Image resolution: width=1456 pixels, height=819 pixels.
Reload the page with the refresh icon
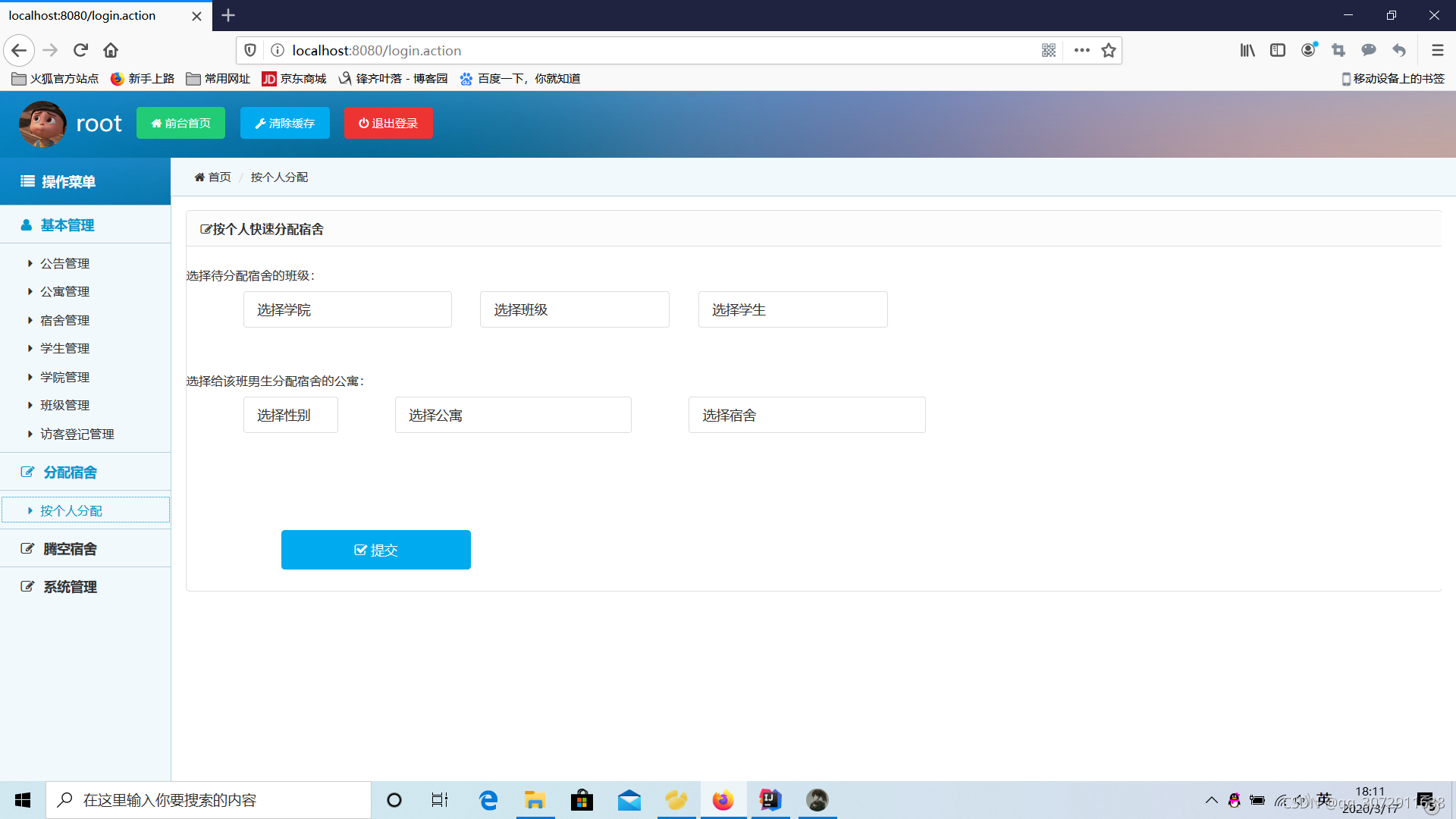point(80,51)
